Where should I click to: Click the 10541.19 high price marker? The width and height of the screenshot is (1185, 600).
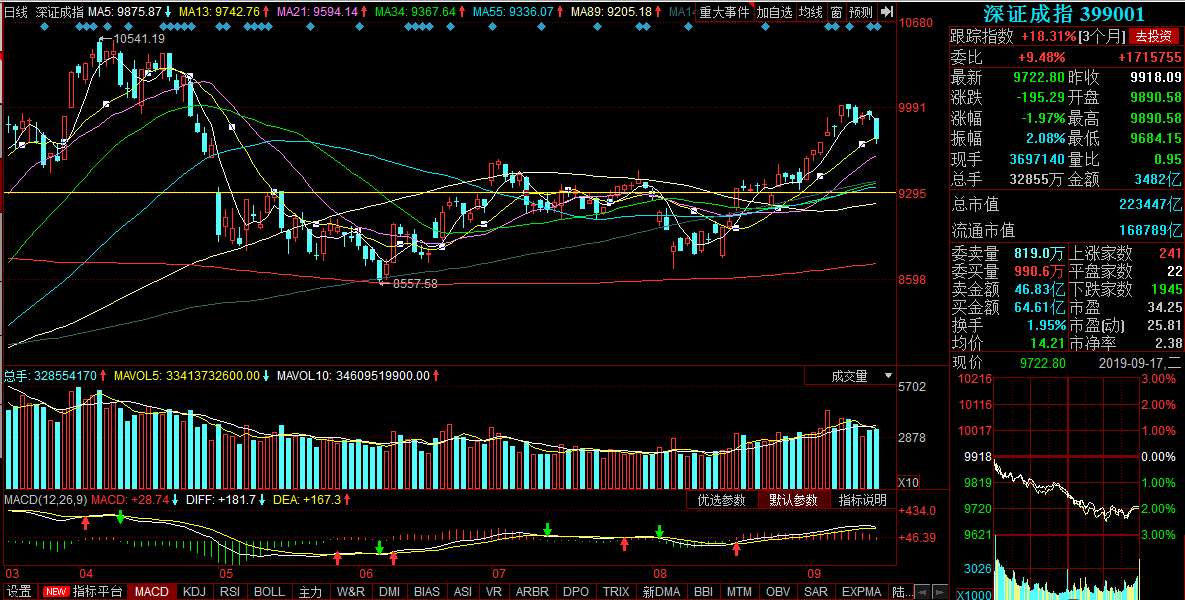point(138,39)
